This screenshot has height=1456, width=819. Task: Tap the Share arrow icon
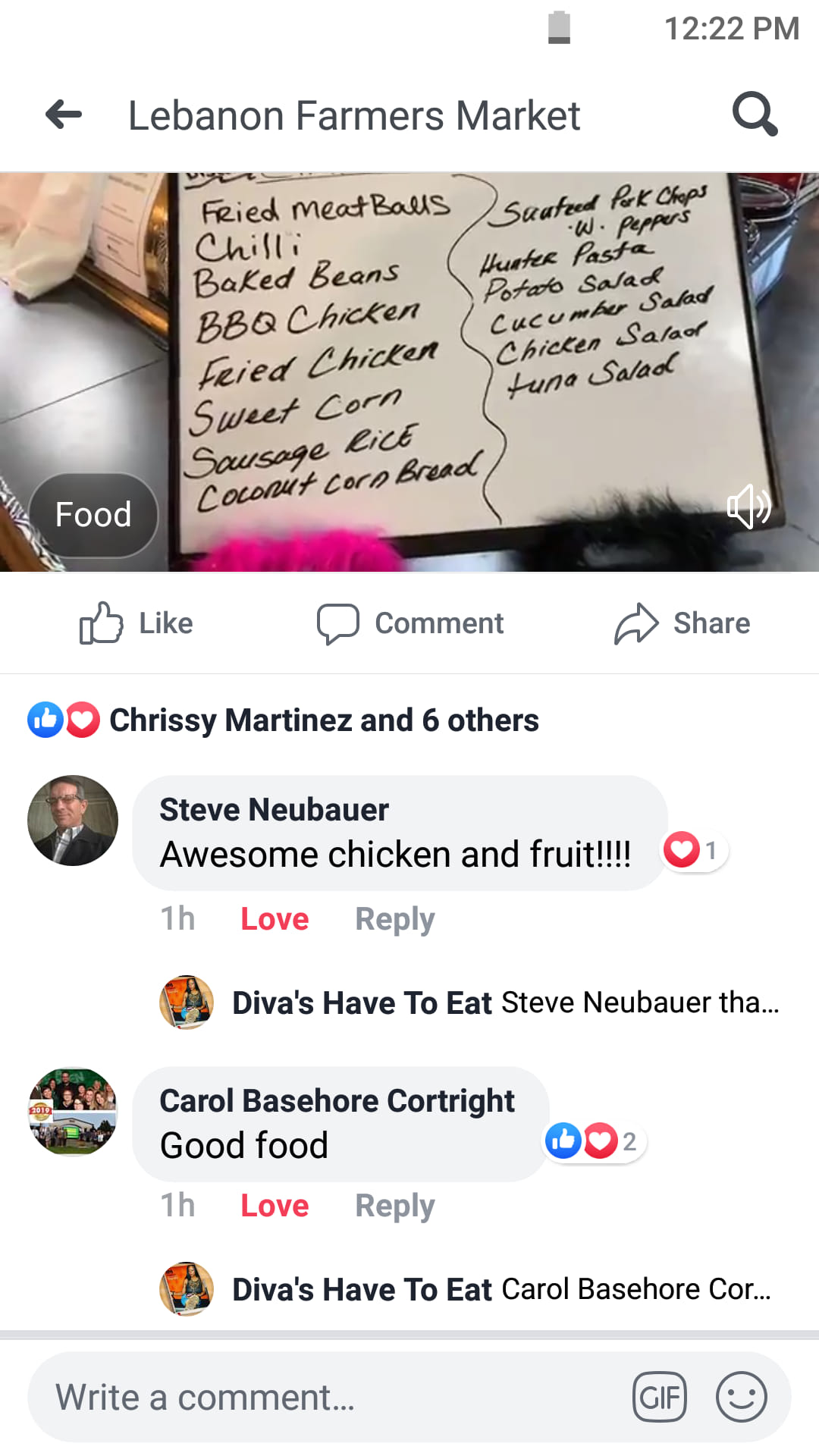pyautogui.click(x=636, y=624)
